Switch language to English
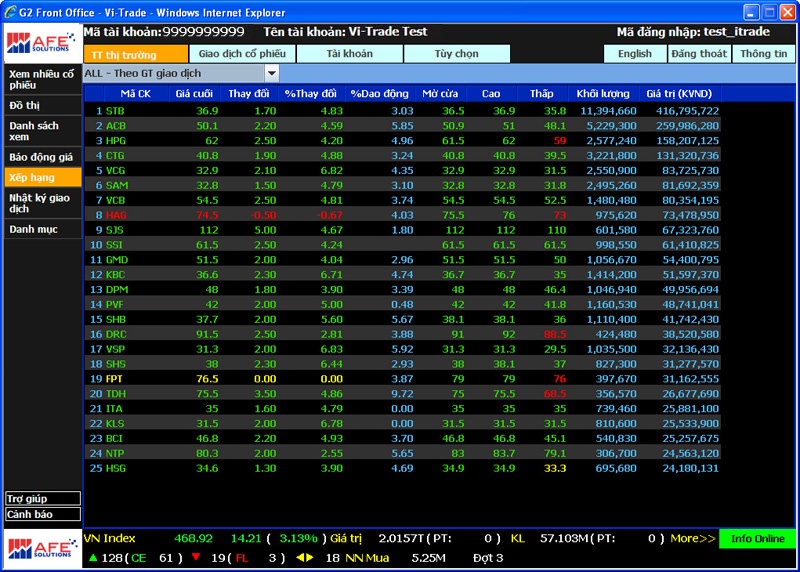This screenshot has width=800, height=572. click(635, 54)
